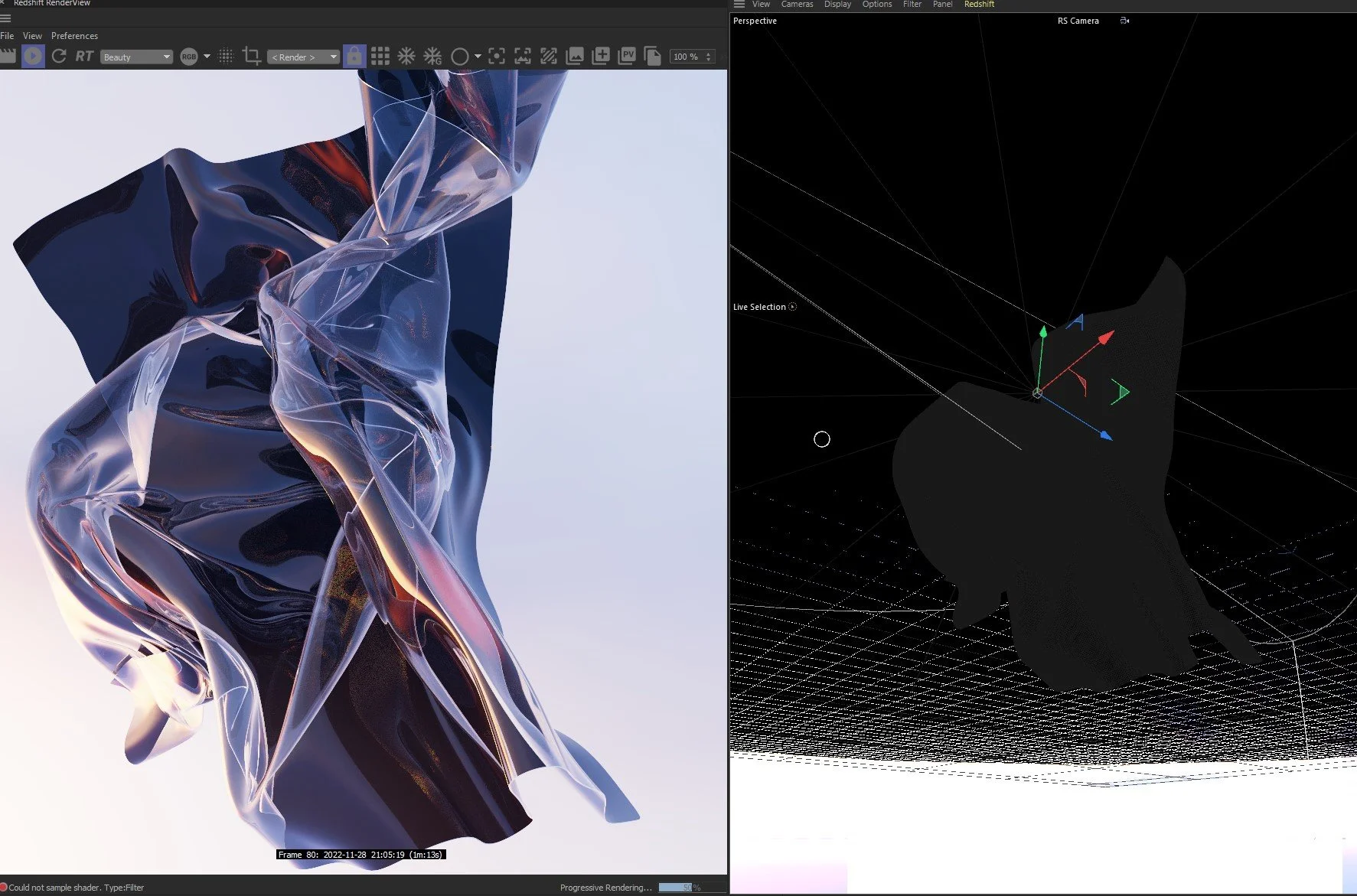Expand the arrow next to RGB
This screenshot has height=896, width=1357.
207,56
